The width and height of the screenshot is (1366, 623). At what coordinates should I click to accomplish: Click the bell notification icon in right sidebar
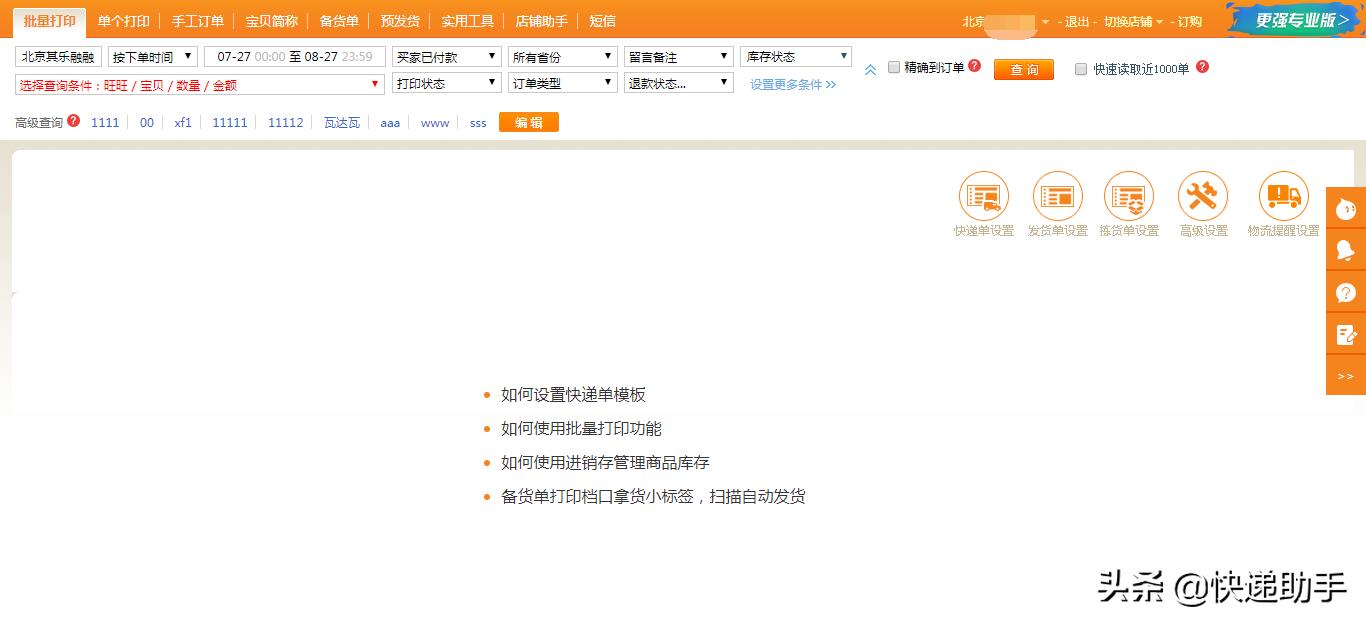point(1346,251)
